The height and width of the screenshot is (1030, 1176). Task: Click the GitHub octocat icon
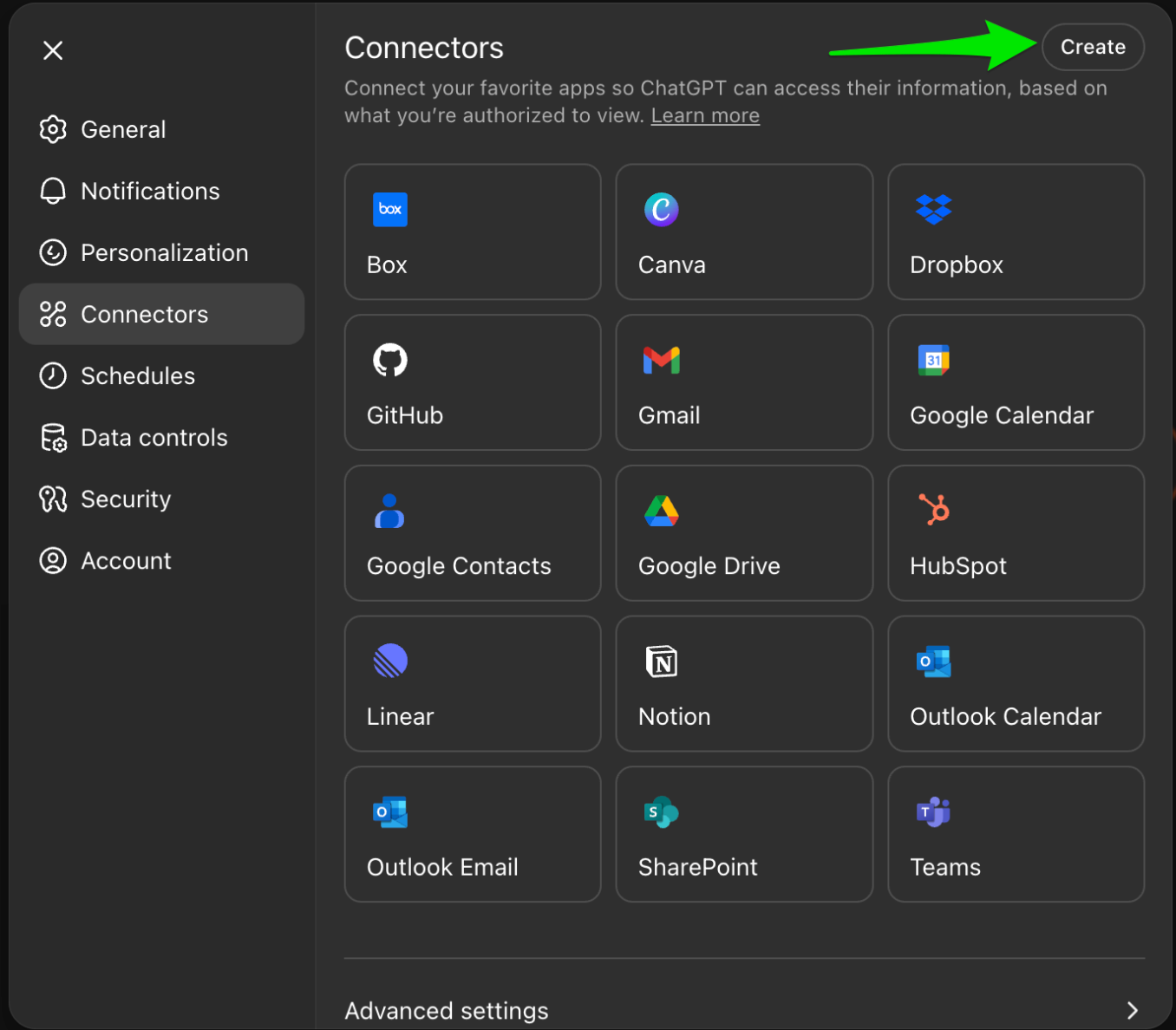coord(389,360)
